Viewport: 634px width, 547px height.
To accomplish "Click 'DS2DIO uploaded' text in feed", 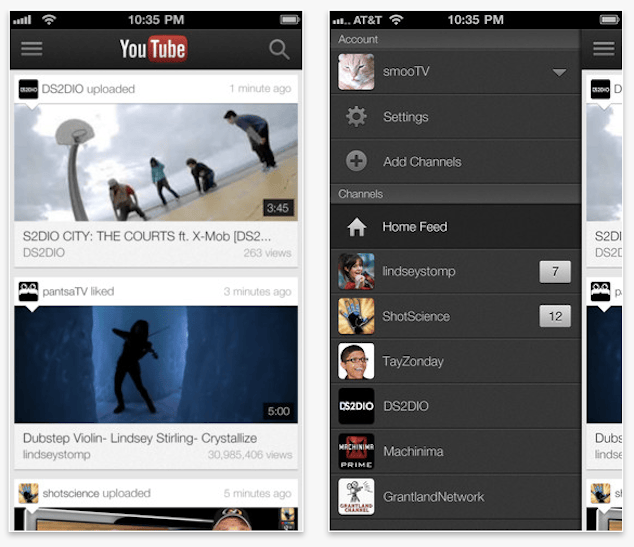I will pyautogui.click(x=88, y=89).
